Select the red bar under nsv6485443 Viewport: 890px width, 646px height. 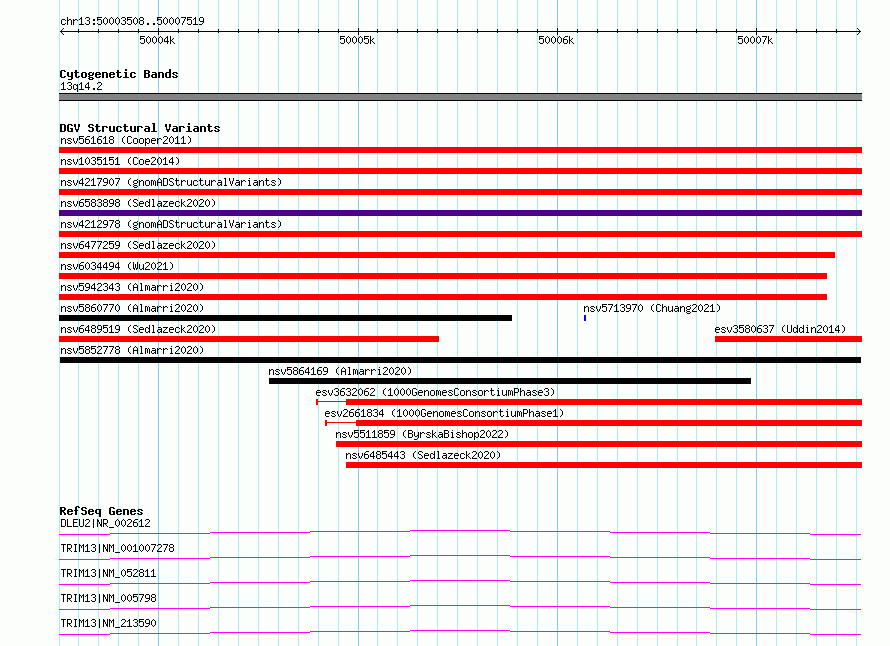[604, 465]
